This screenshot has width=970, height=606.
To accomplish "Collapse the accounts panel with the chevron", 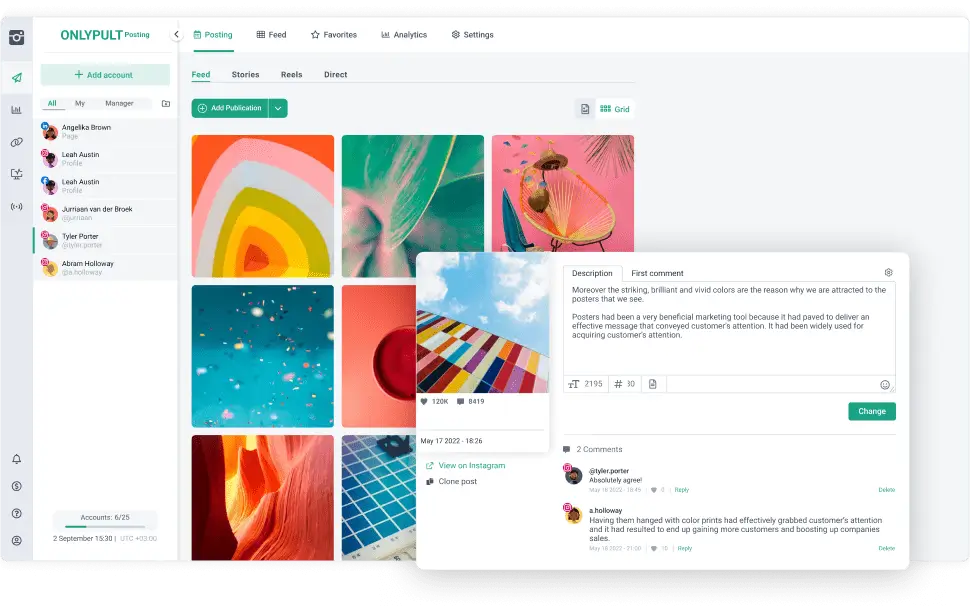I will click(x=176, y=33).
